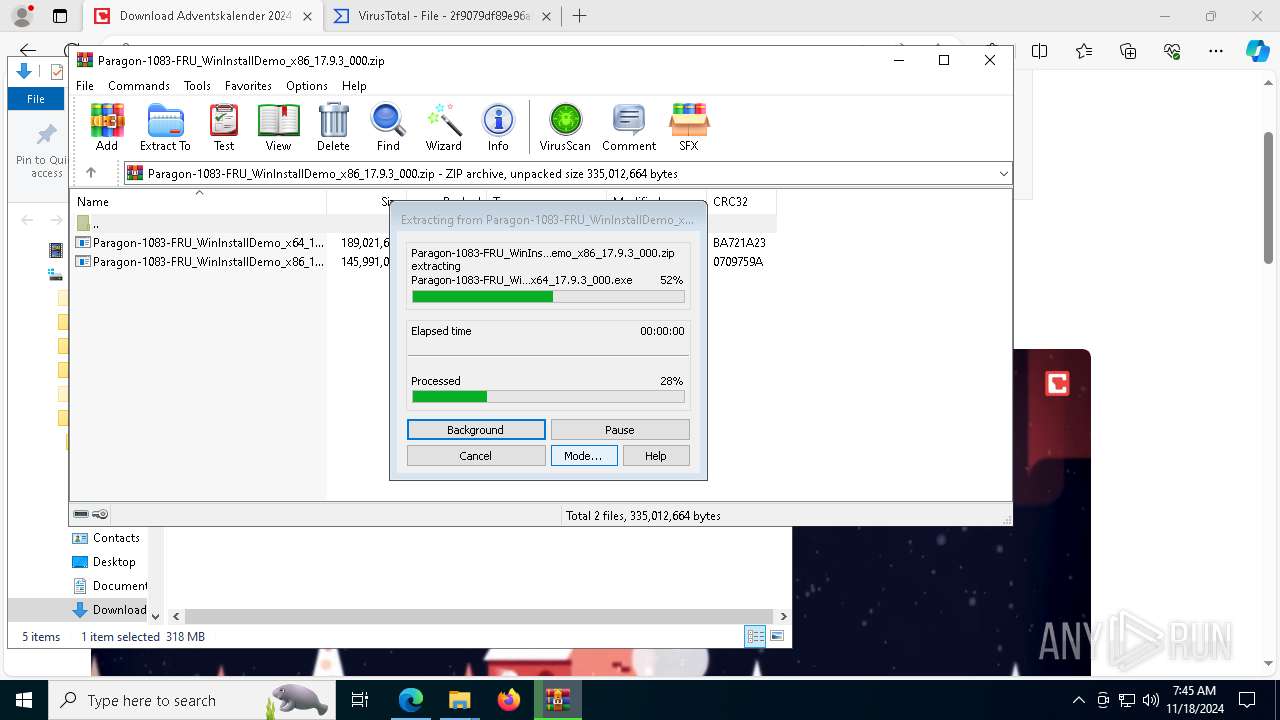
Task: Click the WinRAR taskbar icon
Action: tap(557, 700)
